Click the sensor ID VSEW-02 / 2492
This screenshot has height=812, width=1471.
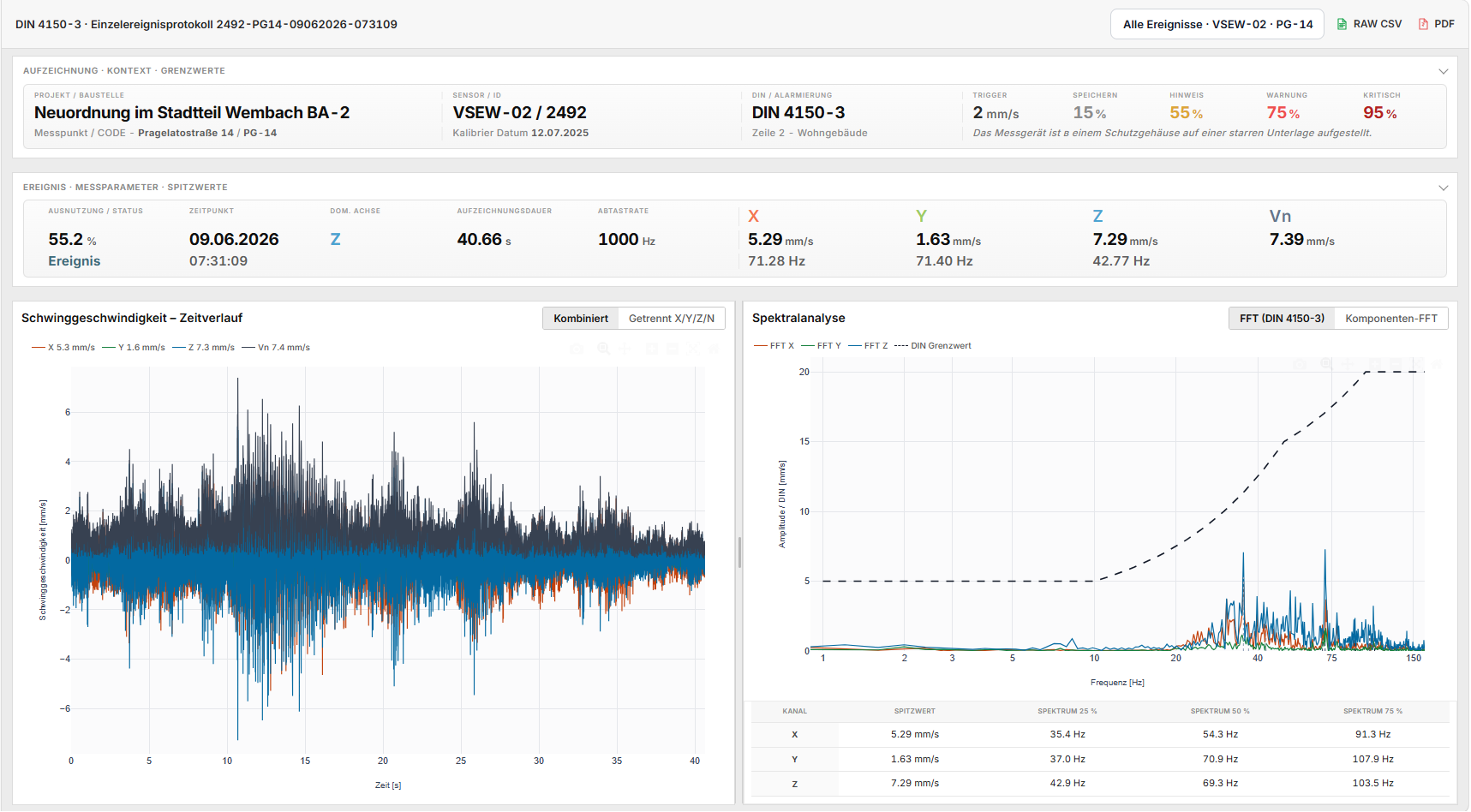click(520, 112)
